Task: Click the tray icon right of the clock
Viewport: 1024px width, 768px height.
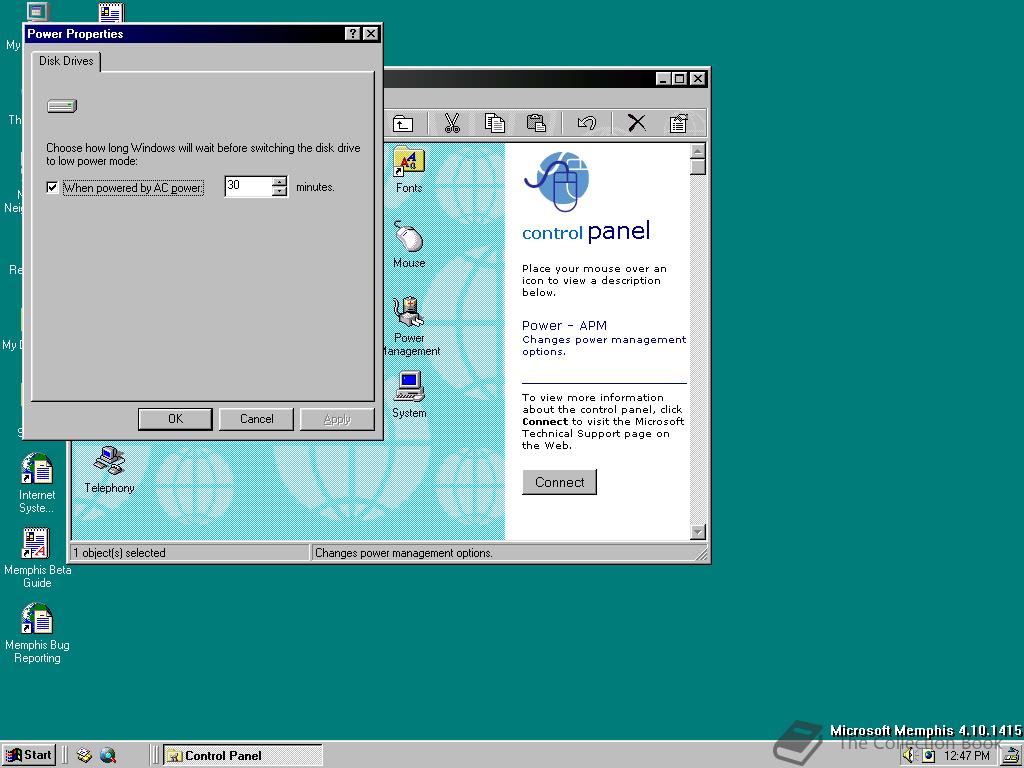Action: pyautogui.click(x=1013, y=756)
